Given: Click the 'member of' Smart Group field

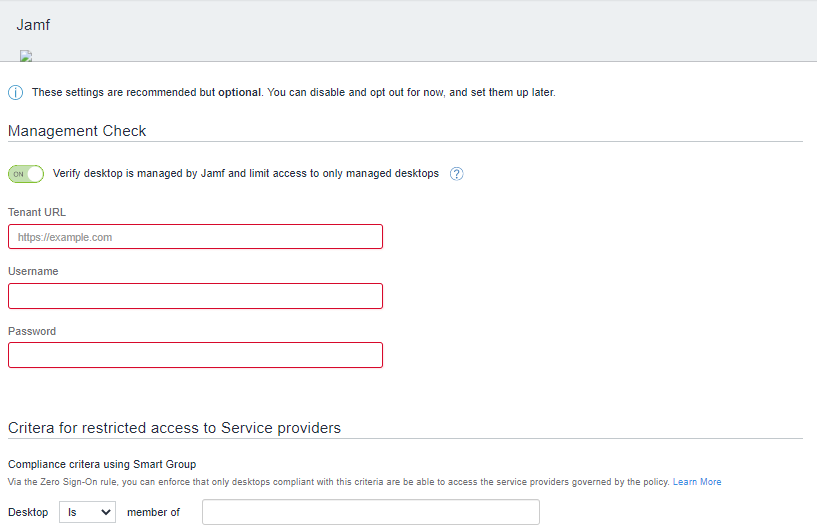Looking at the screenshot, I should pyautogui.click(x=370, y=512).
